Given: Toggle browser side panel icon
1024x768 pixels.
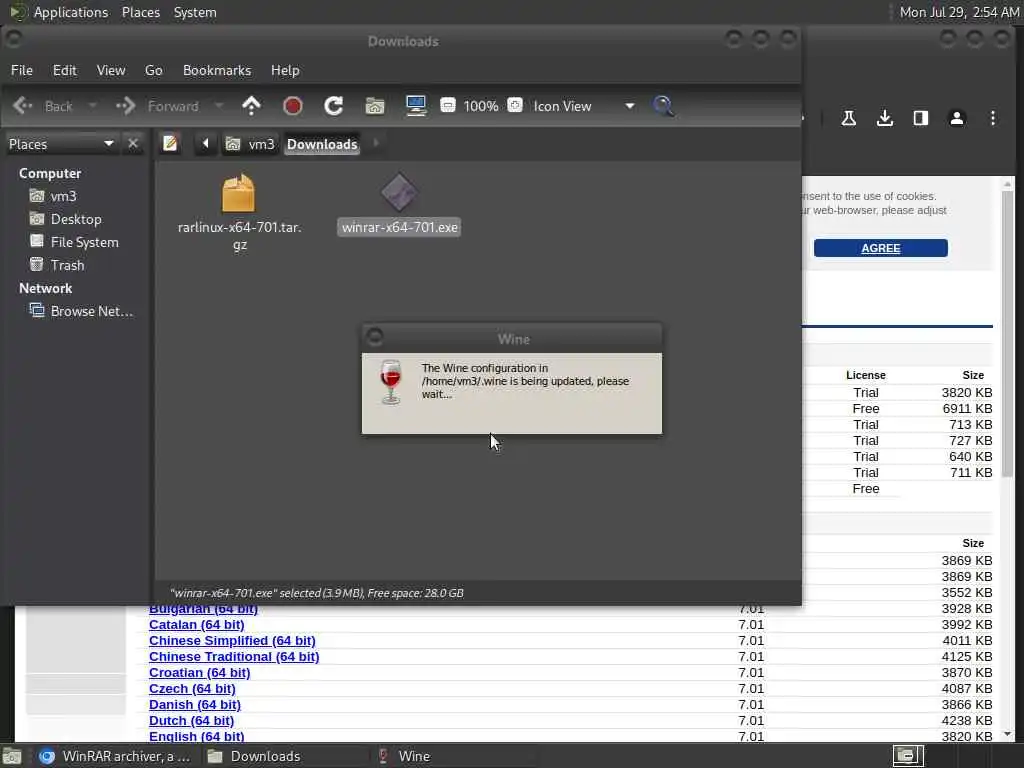Looking at the screenshot, I should pyautogui.click(x=921, y=118).
